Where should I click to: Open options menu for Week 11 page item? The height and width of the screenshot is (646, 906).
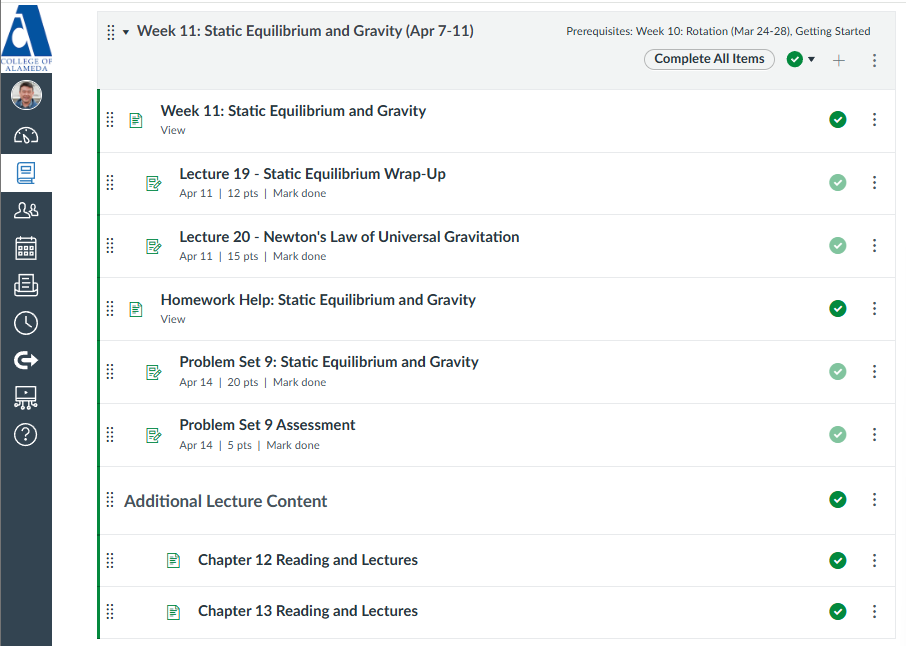tap(874, 120)
